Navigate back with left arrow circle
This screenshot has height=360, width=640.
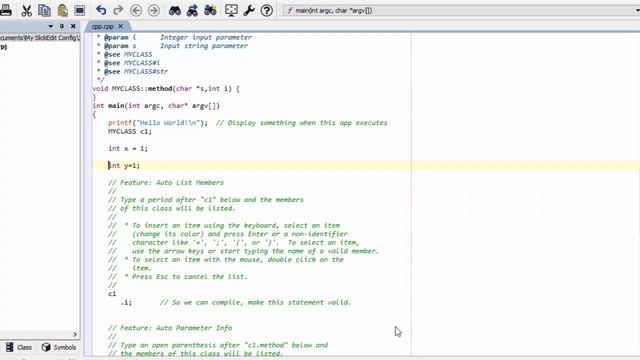tap(136, 11)
